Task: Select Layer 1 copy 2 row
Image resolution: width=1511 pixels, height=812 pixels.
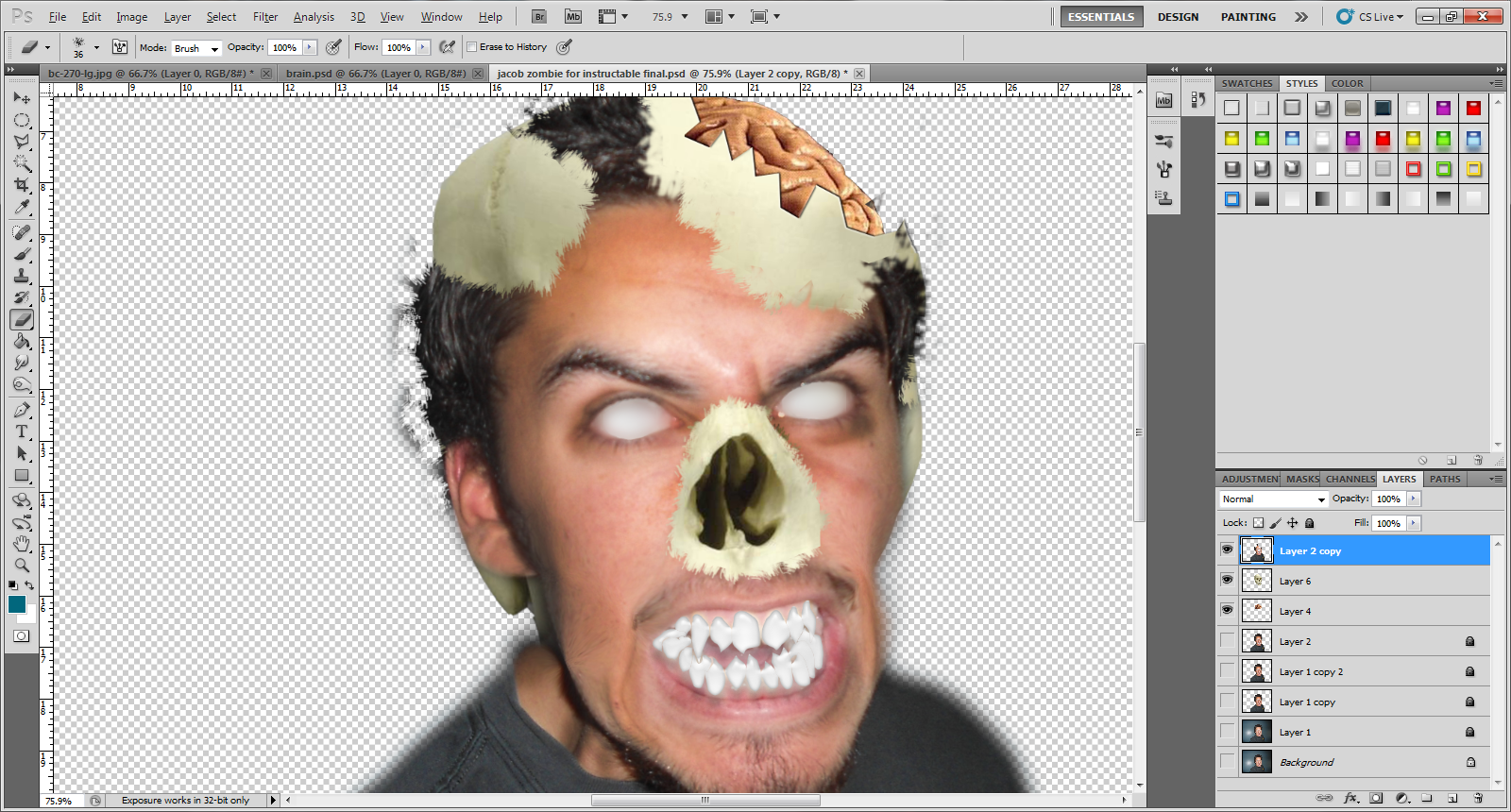Action: 1354,671
